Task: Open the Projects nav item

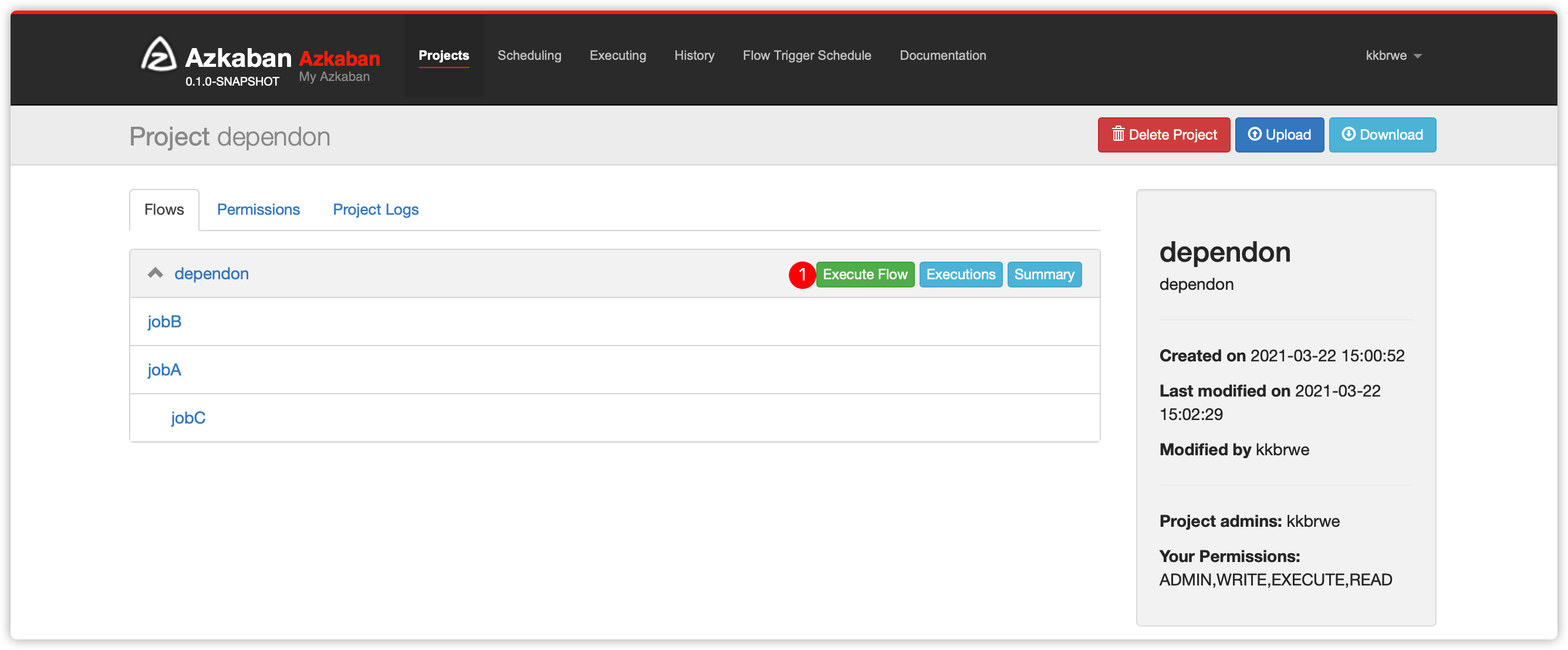Action: (444, 55)
